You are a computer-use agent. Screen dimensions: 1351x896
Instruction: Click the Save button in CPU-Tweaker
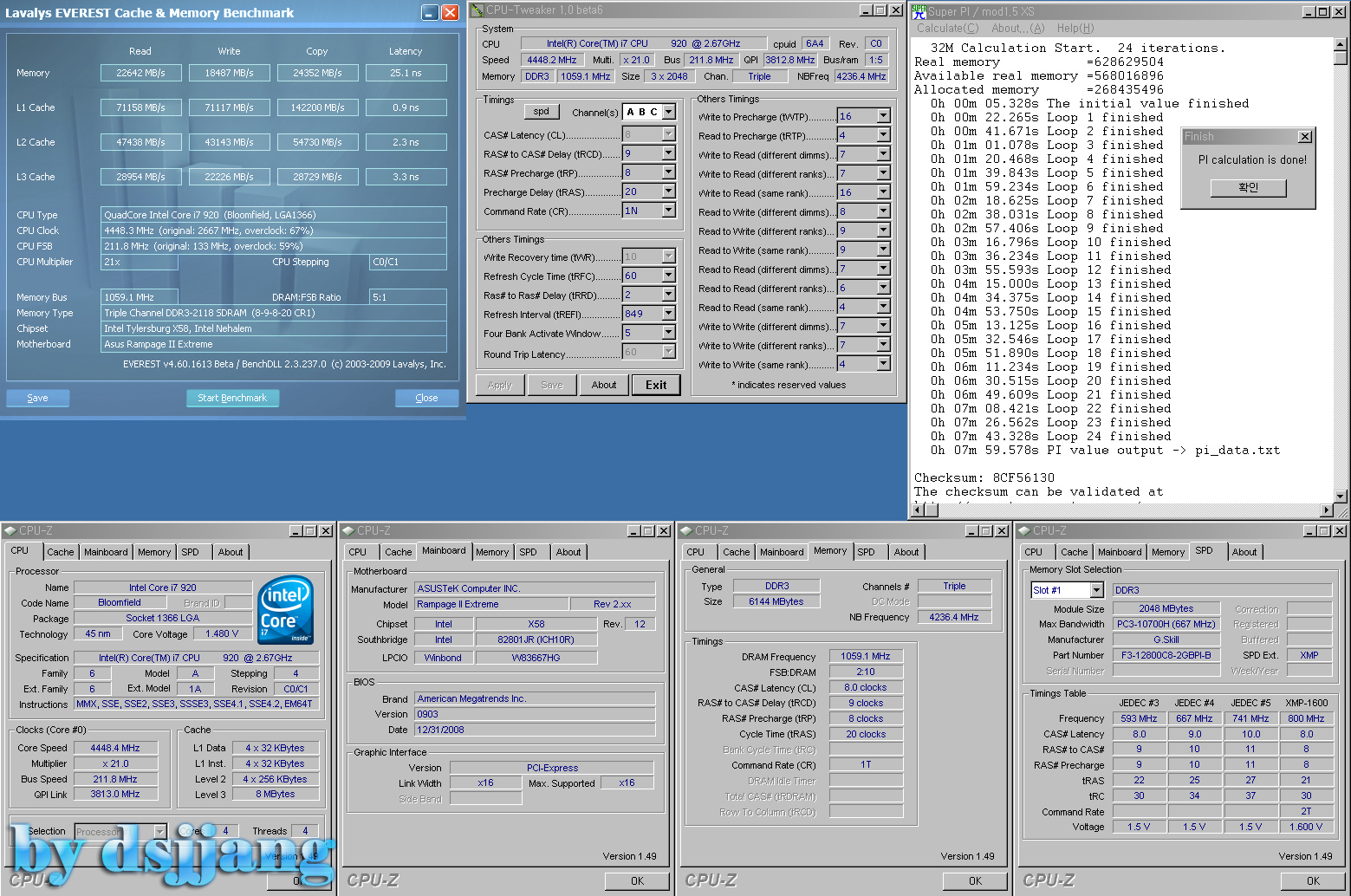(x=552, y=385)
